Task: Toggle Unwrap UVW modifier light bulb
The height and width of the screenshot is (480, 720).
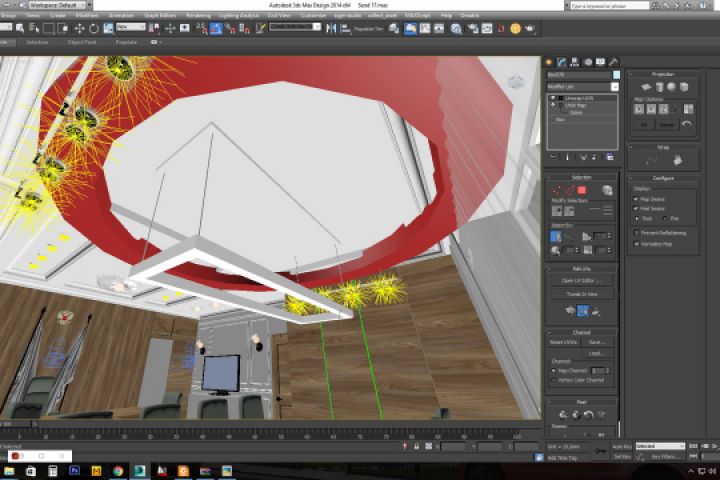Action: pos(553,98)
